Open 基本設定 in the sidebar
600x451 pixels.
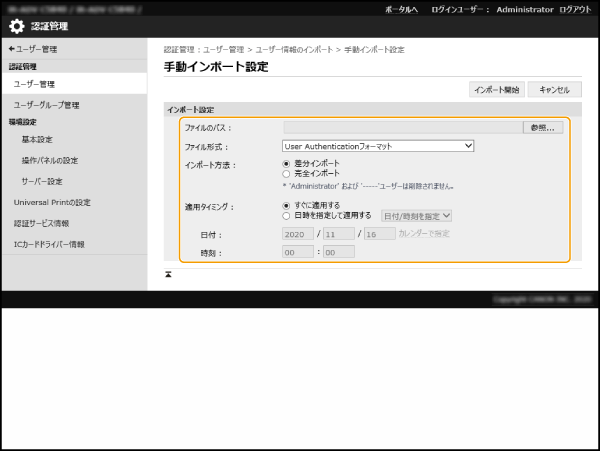(x=37, y=139)
